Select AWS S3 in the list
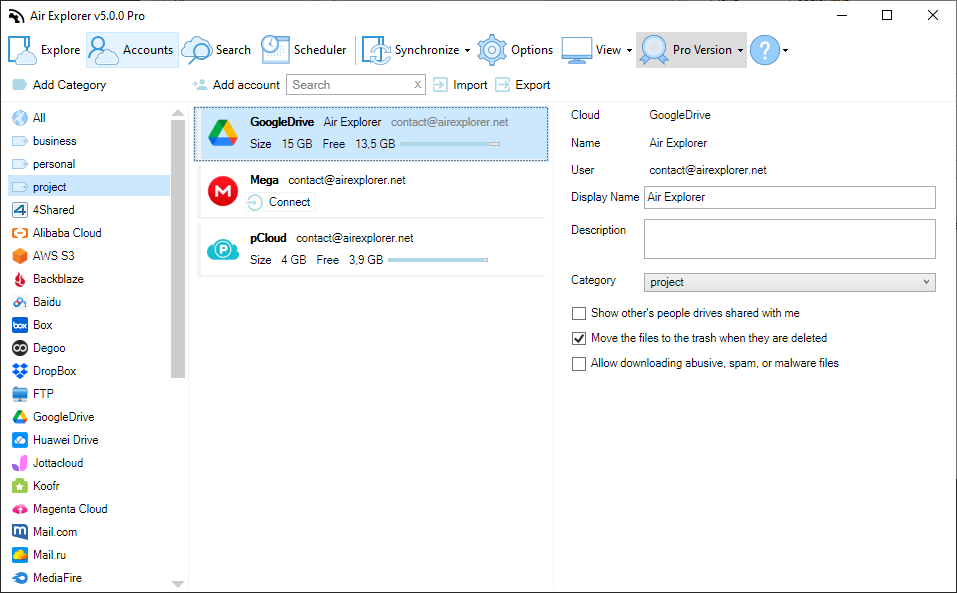Screen dimensions: 957x593 (x=89, y=256)
